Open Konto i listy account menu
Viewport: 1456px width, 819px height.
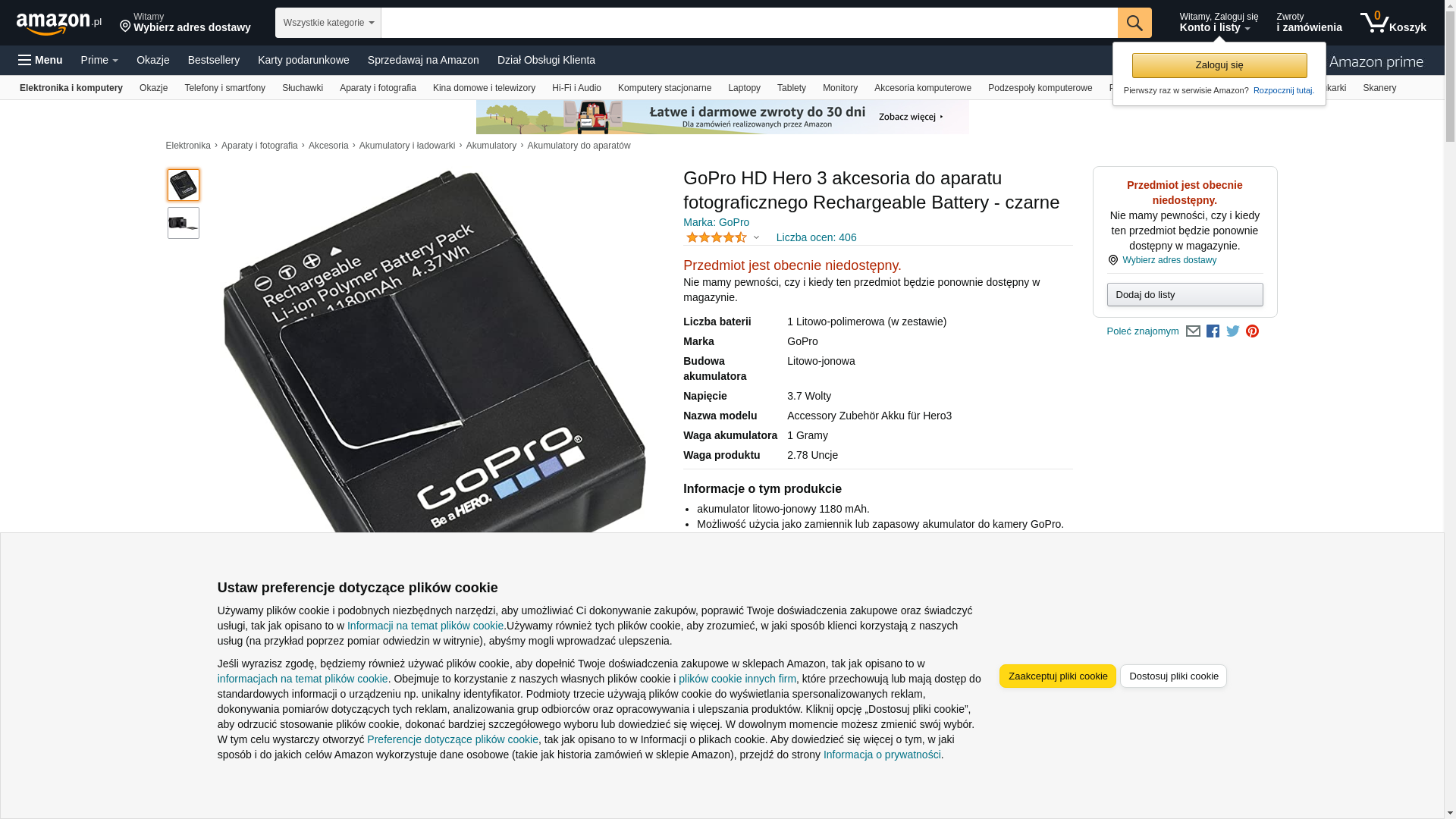1219,23
